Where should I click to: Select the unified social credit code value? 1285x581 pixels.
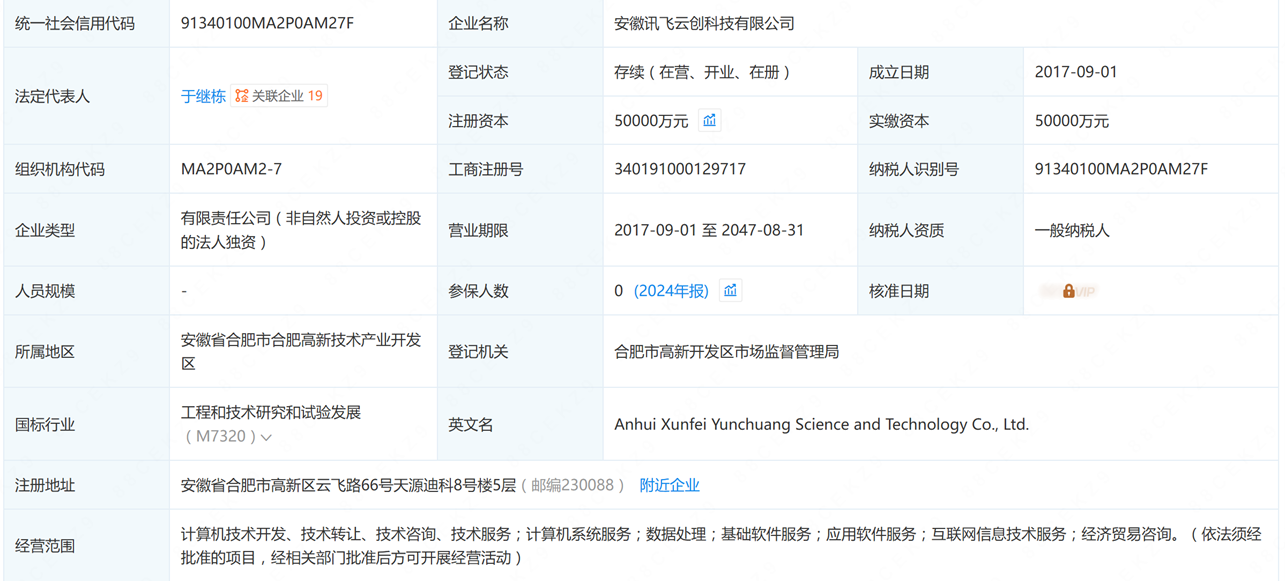click(267, 23)
